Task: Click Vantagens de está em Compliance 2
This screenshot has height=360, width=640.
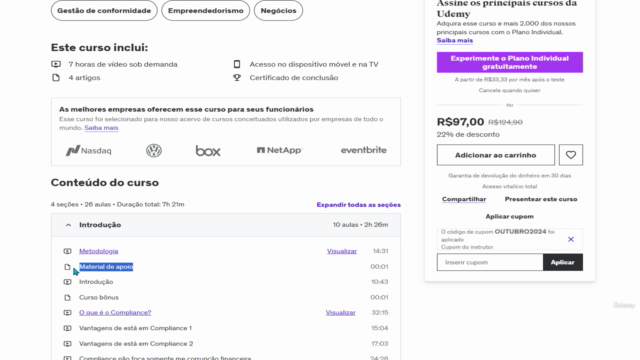Action: pyautogui.click(x=136, y=343)
